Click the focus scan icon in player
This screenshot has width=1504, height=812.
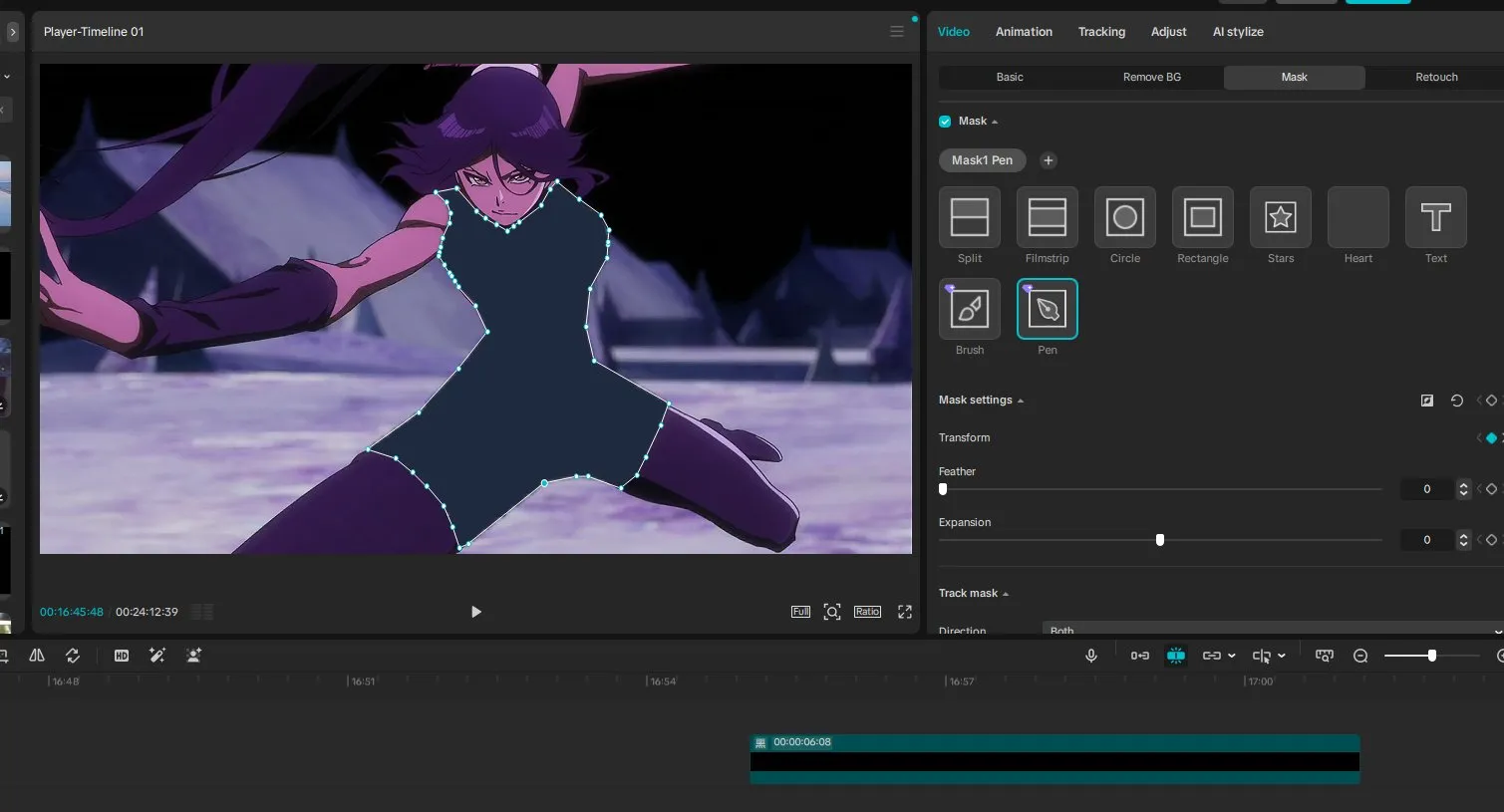(832, 612)
